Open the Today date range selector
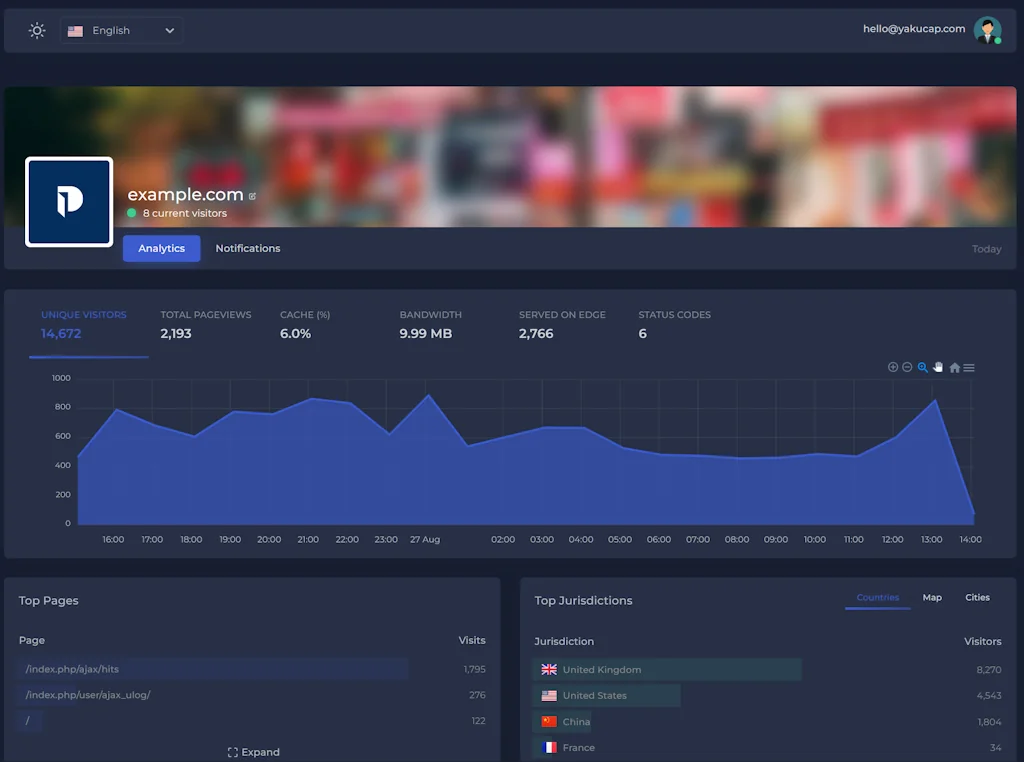The image size is (1024, 762). coord(986,249)
